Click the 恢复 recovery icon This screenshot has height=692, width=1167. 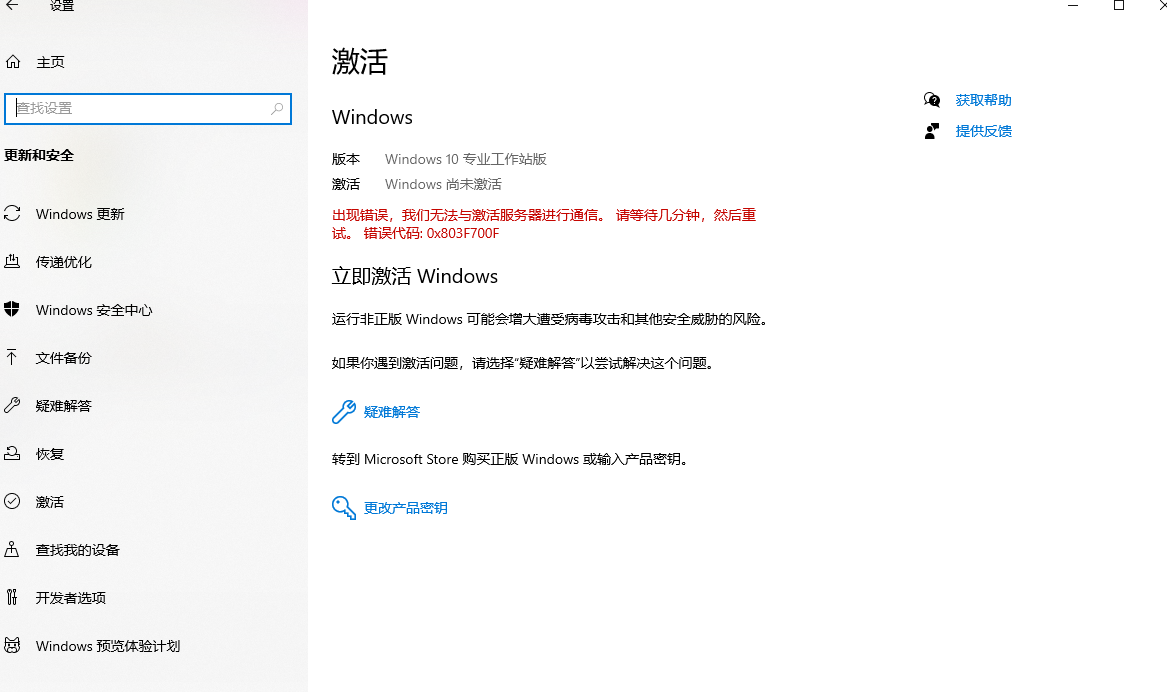pyautogui.click(x=12, y=453)
